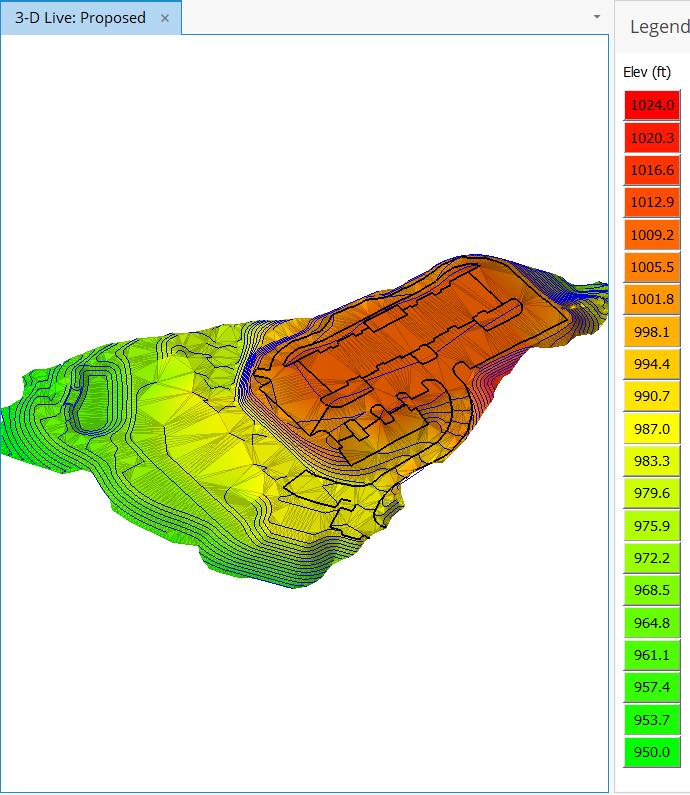Select the 961.1 green elevation swatch
690x795 pixels.
coord(652,655)
